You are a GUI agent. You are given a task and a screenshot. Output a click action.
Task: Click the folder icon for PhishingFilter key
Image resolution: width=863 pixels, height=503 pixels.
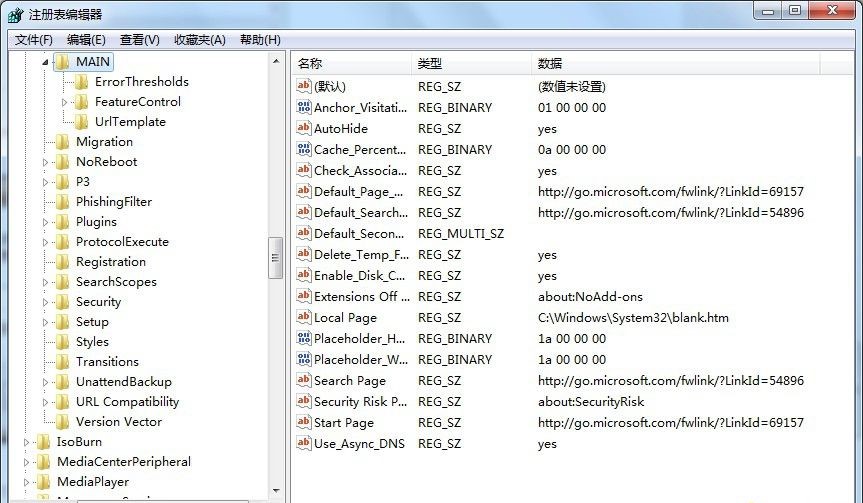tap(63, 202)
